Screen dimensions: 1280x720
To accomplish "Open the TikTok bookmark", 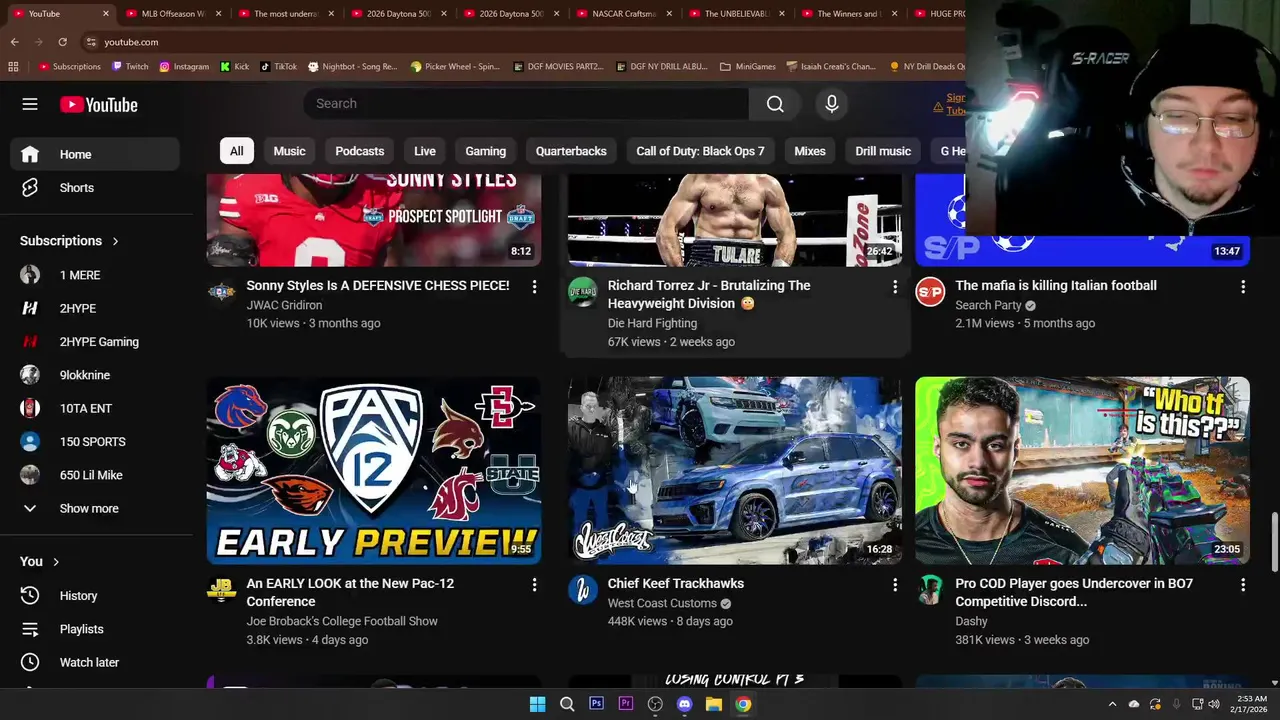I will 278,67.
